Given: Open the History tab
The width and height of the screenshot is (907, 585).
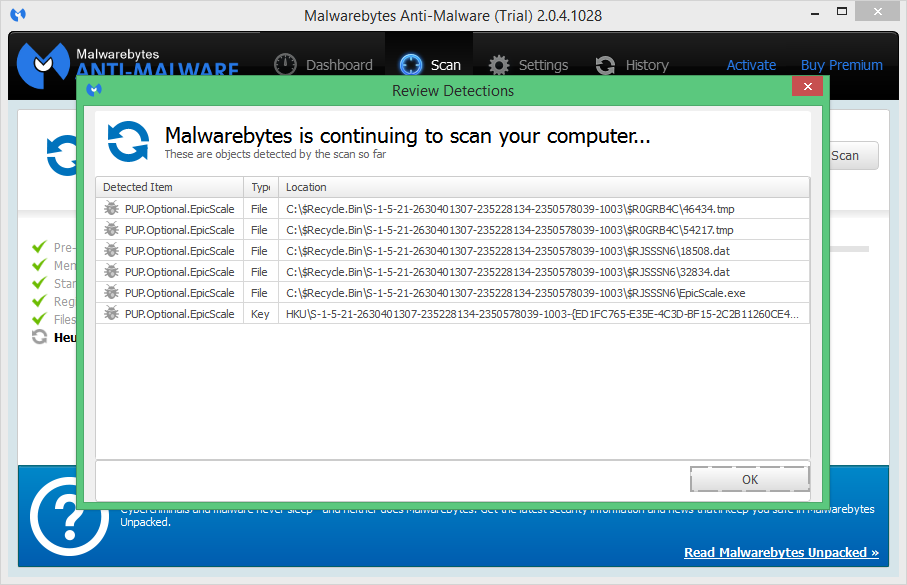Looking at the screenshot, I should click(632, 65).
